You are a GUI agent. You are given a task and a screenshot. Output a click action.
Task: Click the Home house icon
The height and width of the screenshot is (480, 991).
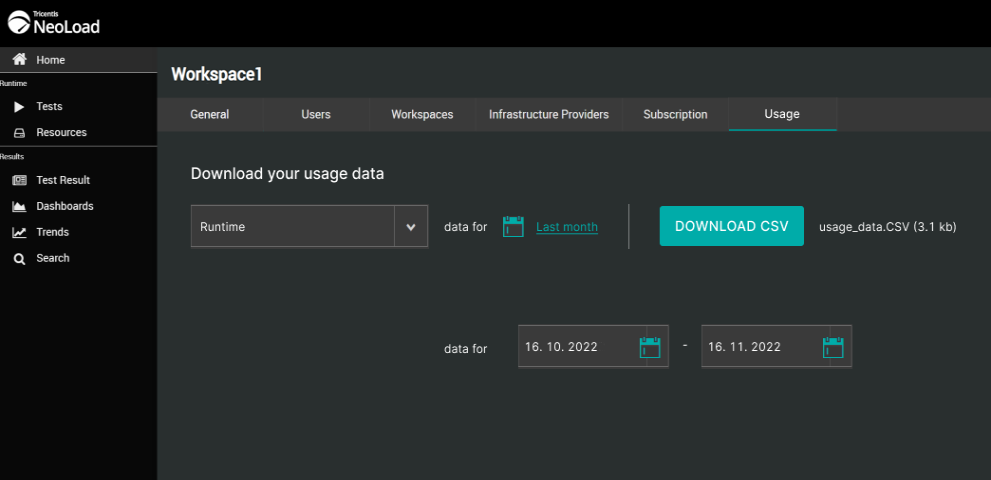tap(19, 60)
